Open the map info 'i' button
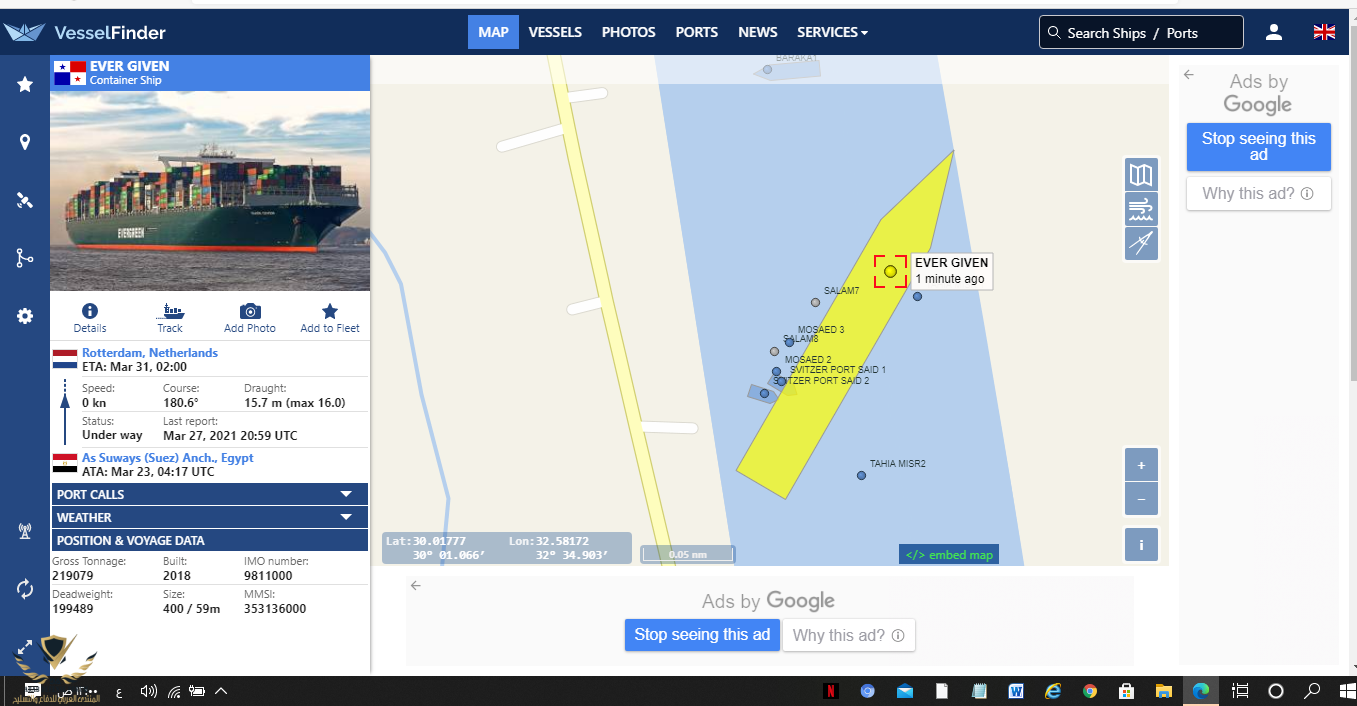The height and width of the screenshot is (706, 1357). coord(1141,545)
